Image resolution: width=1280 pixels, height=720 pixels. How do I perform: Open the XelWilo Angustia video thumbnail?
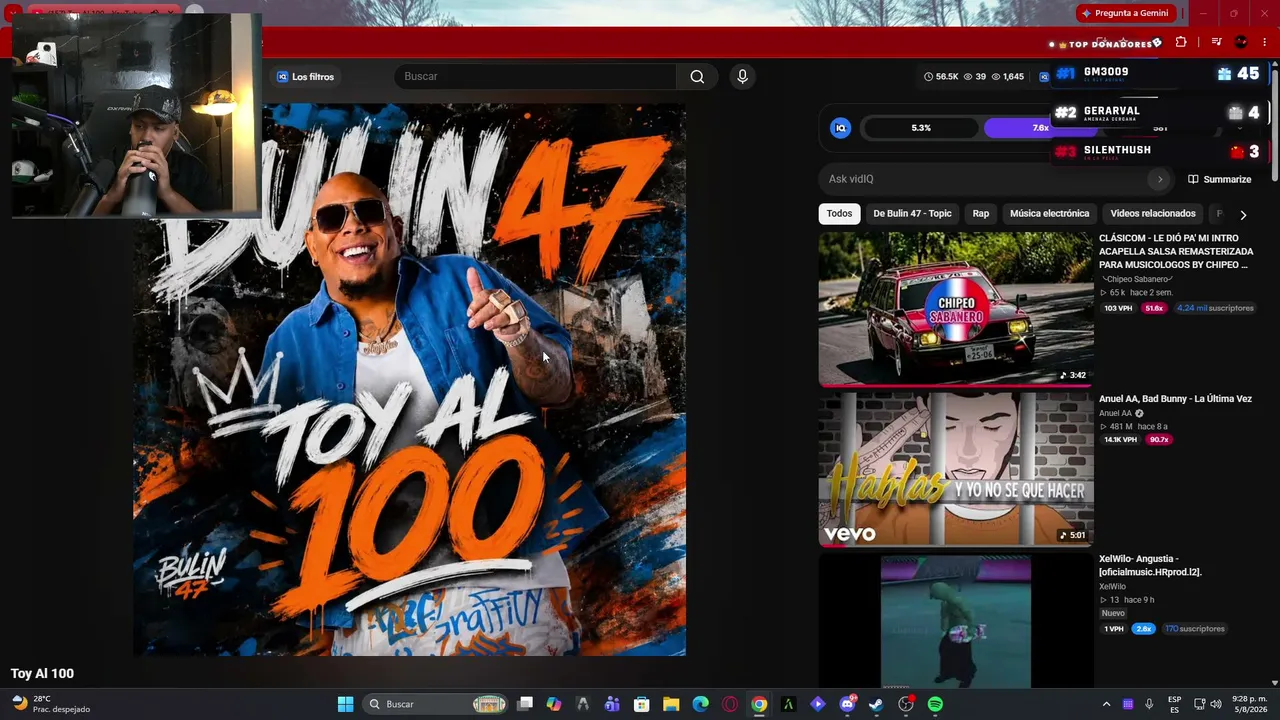(956, 622)
